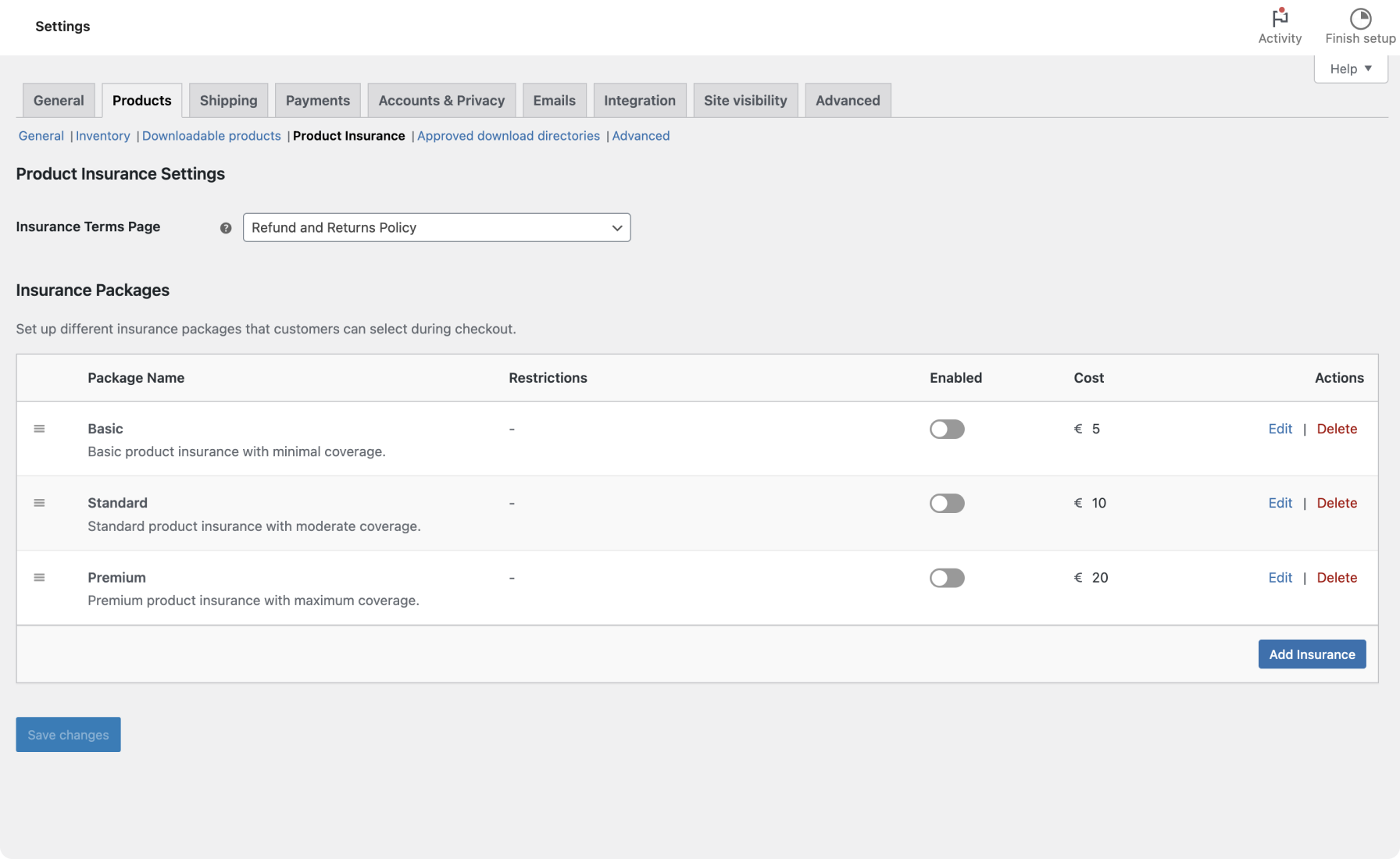Enable the Basic insurance package toggle
Viewport: 1400px width, 859px height.
pos(946,429)
